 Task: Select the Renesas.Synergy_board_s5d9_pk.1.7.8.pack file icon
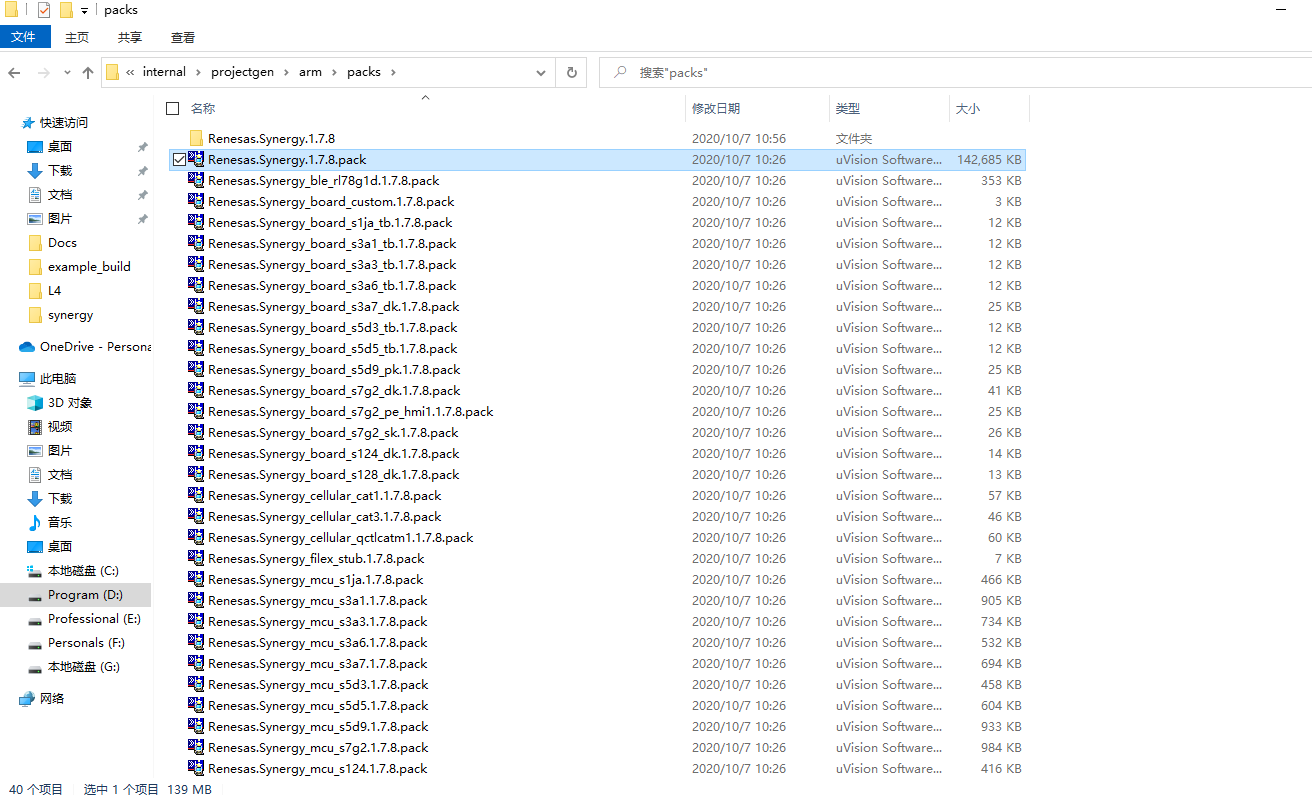(x=196, y=370)
